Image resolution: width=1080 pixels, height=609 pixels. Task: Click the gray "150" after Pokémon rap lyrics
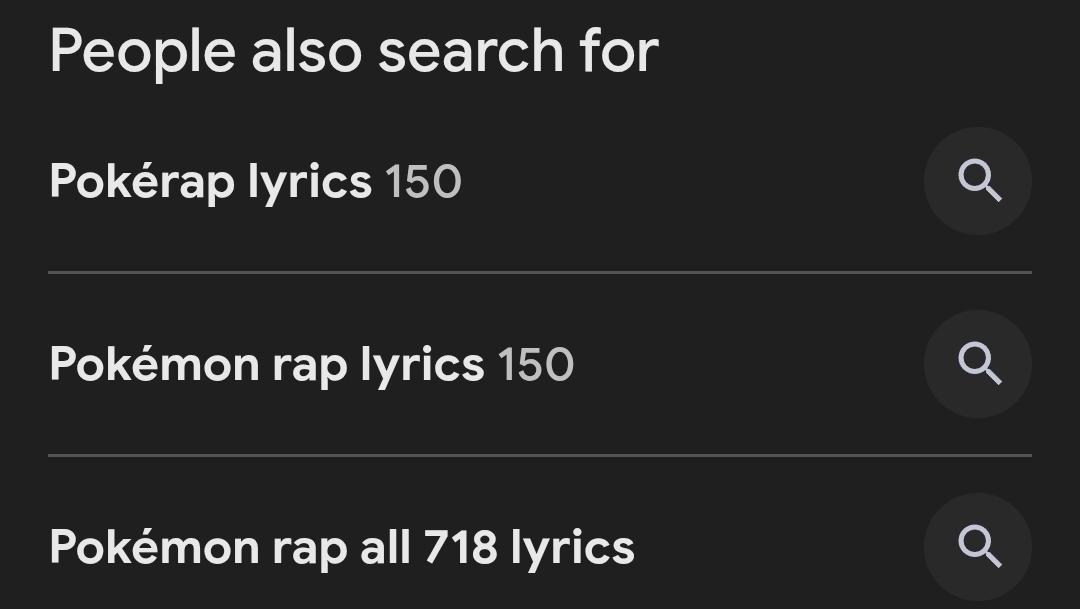point(536,365)
